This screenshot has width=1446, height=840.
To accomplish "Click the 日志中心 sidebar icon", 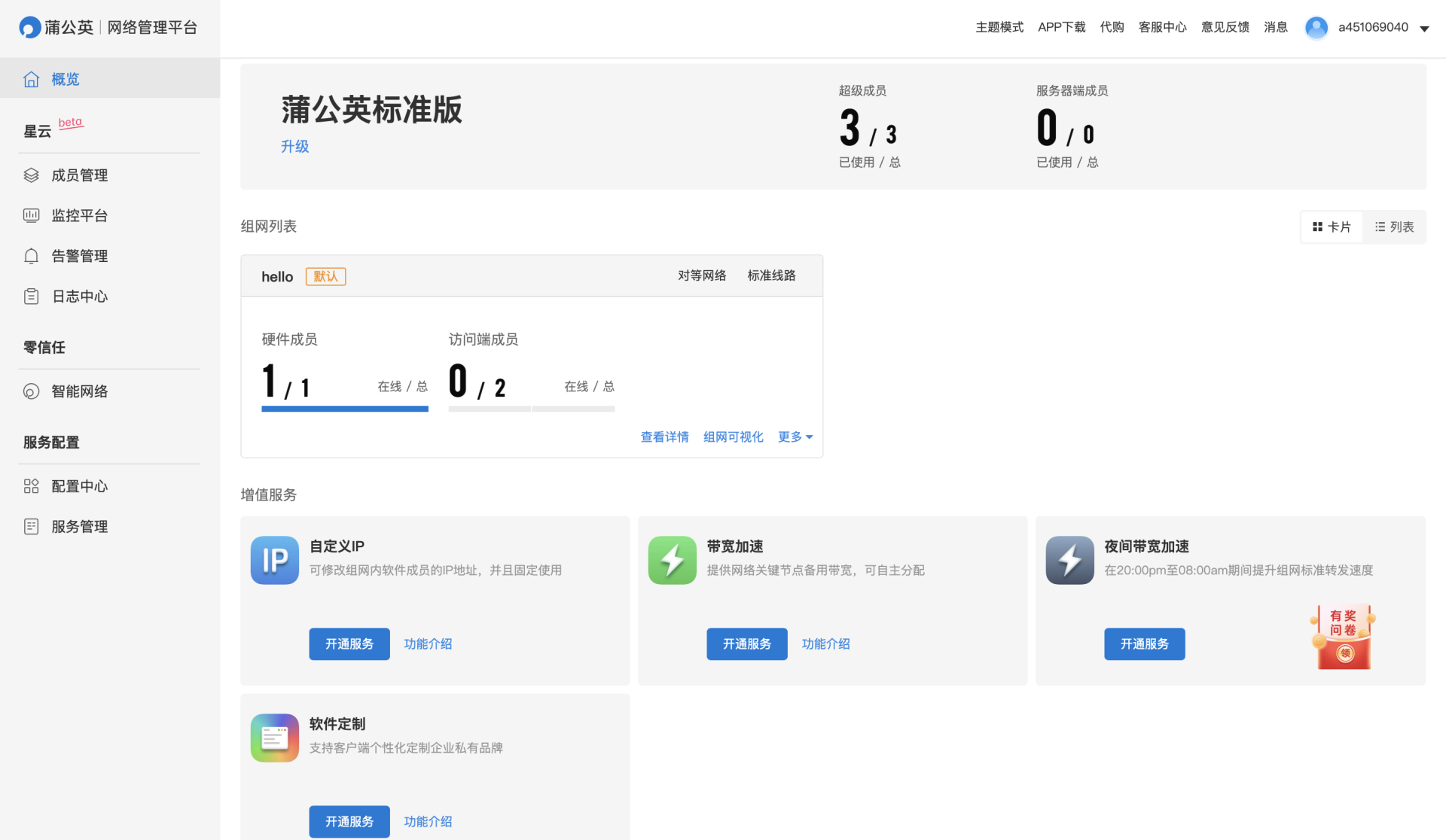I will [31, 296].
